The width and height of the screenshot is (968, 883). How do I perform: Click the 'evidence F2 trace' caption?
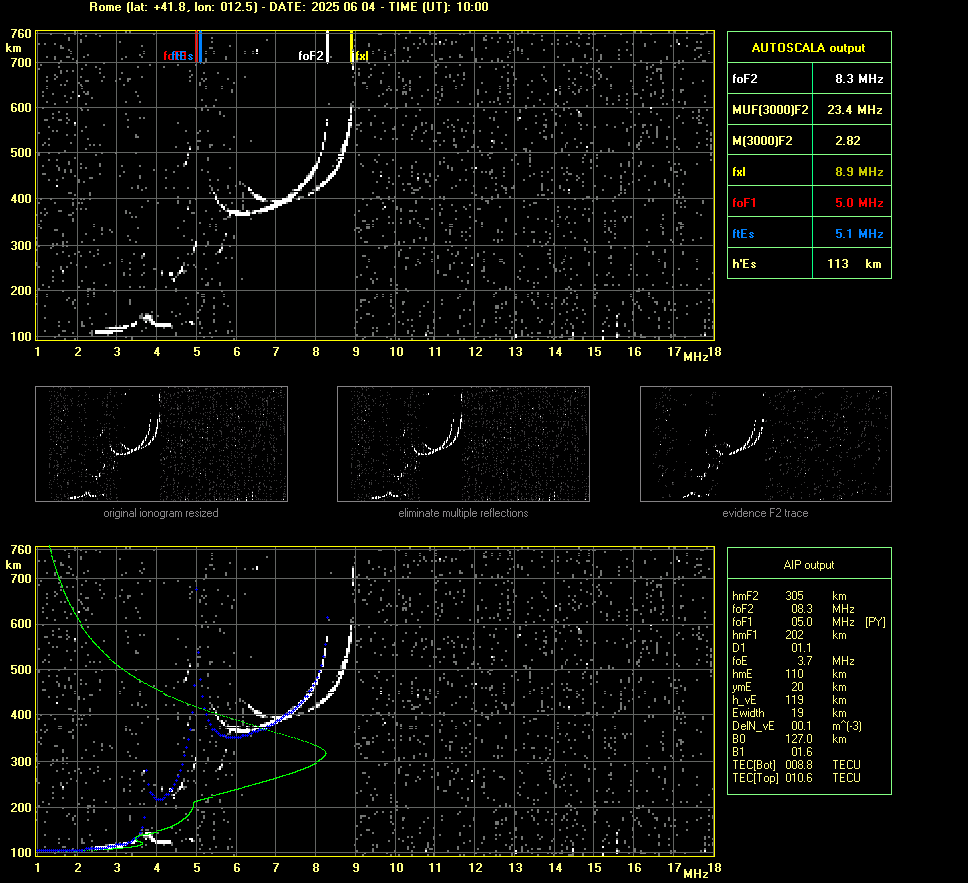(x=765, y=513)
